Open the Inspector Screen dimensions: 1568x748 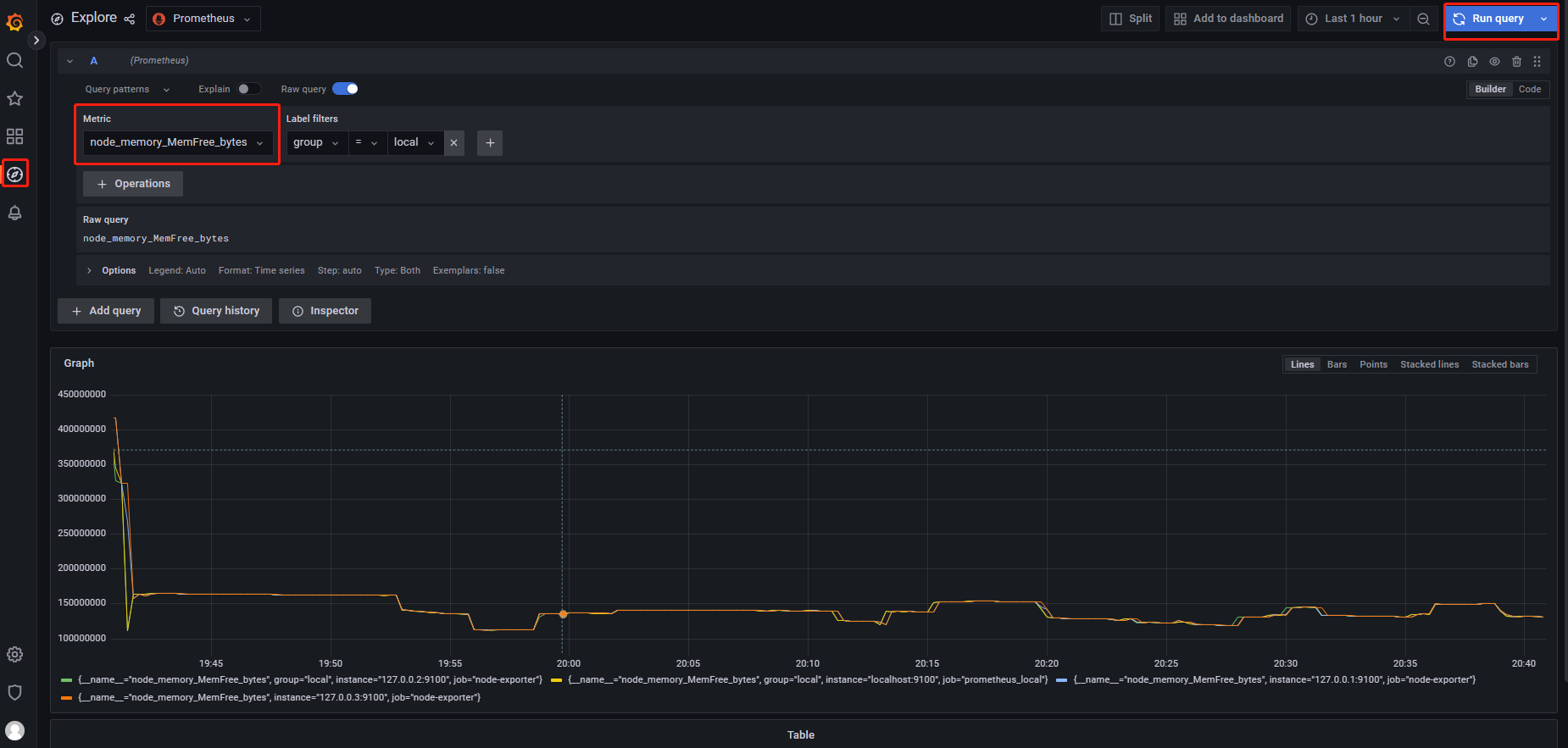pos(325,311)
